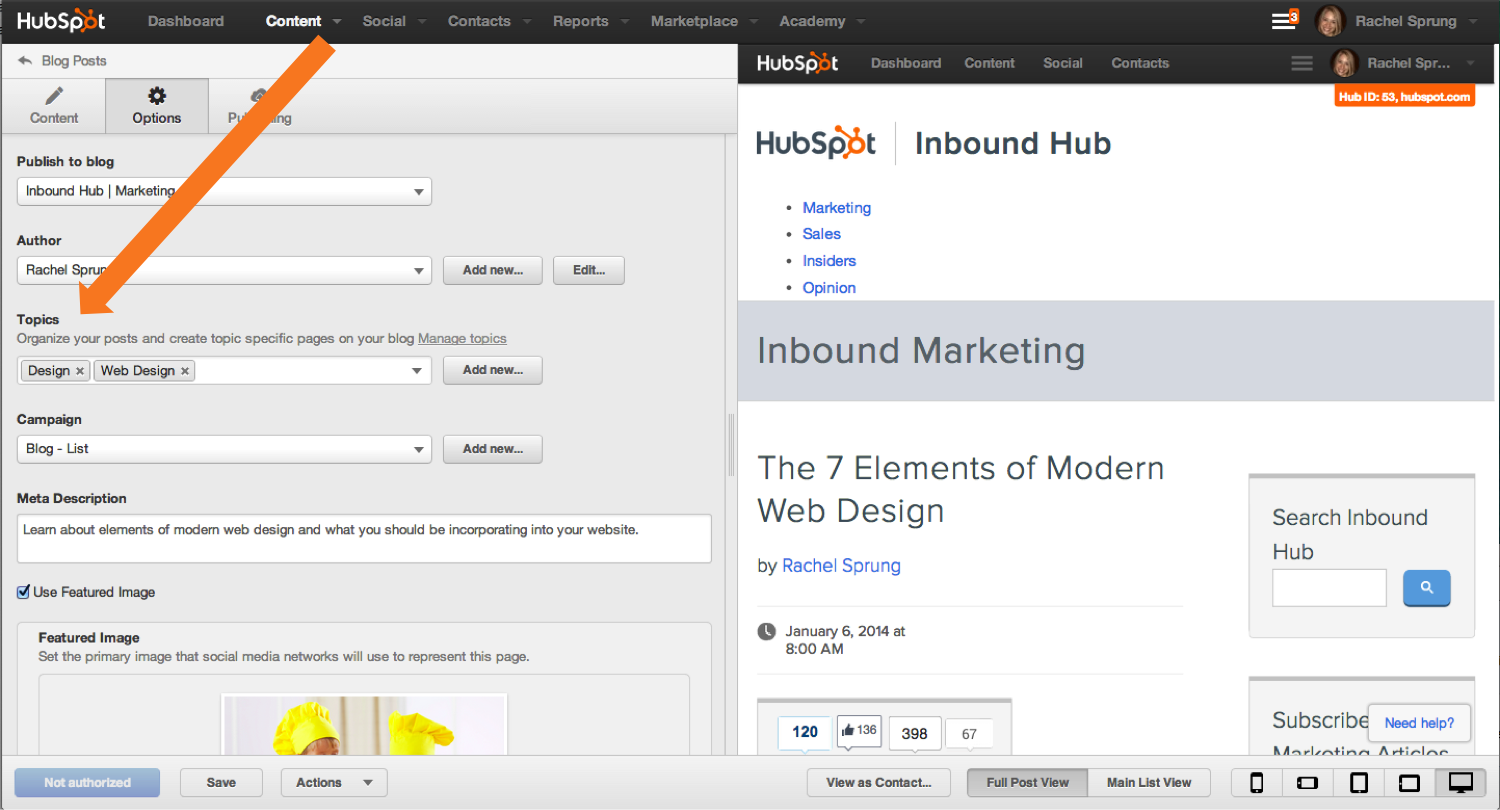1500x810 pixels.
Task: Open the Author dropdown
Action: [x=224, y=270]
